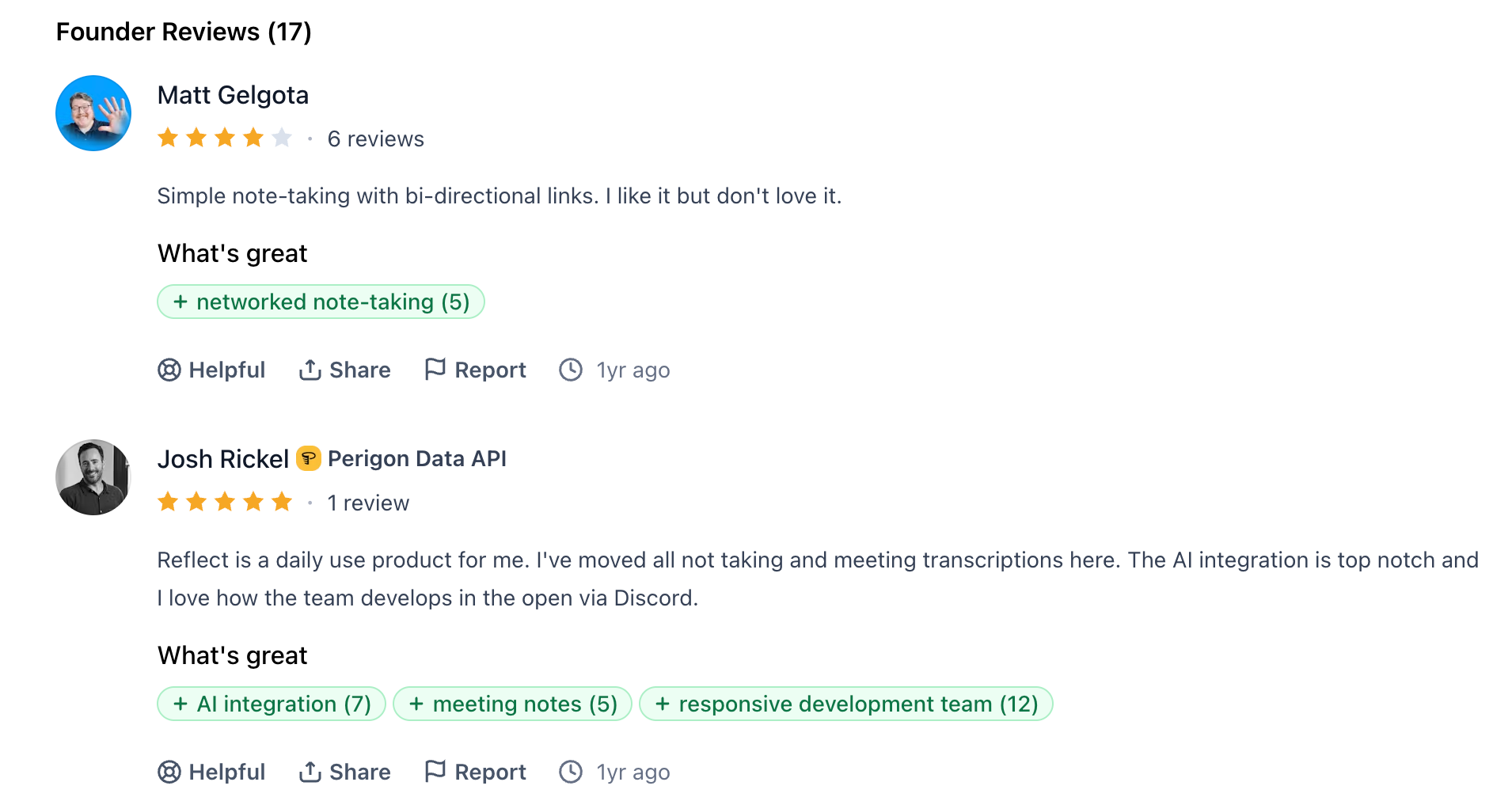1512x801 pixels.
Task: Mark Josh Rickel's review as Helpful
Action: pyautogui.click(x=211, y=772)
